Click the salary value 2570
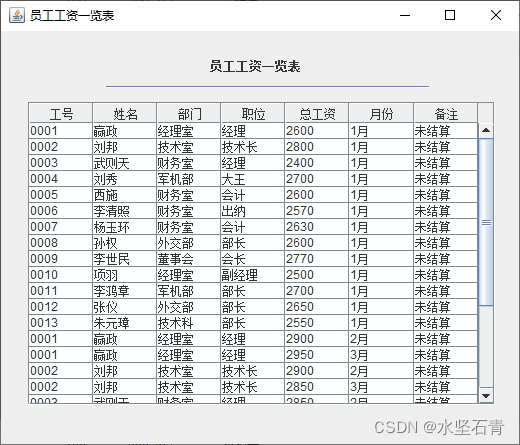 click(x=317, y=211)
